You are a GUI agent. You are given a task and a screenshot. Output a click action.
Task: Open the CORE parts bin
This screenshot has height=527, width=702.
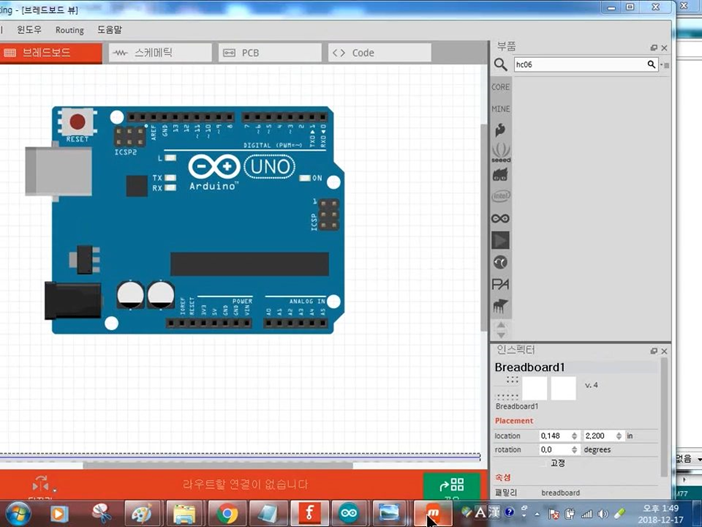501,87
